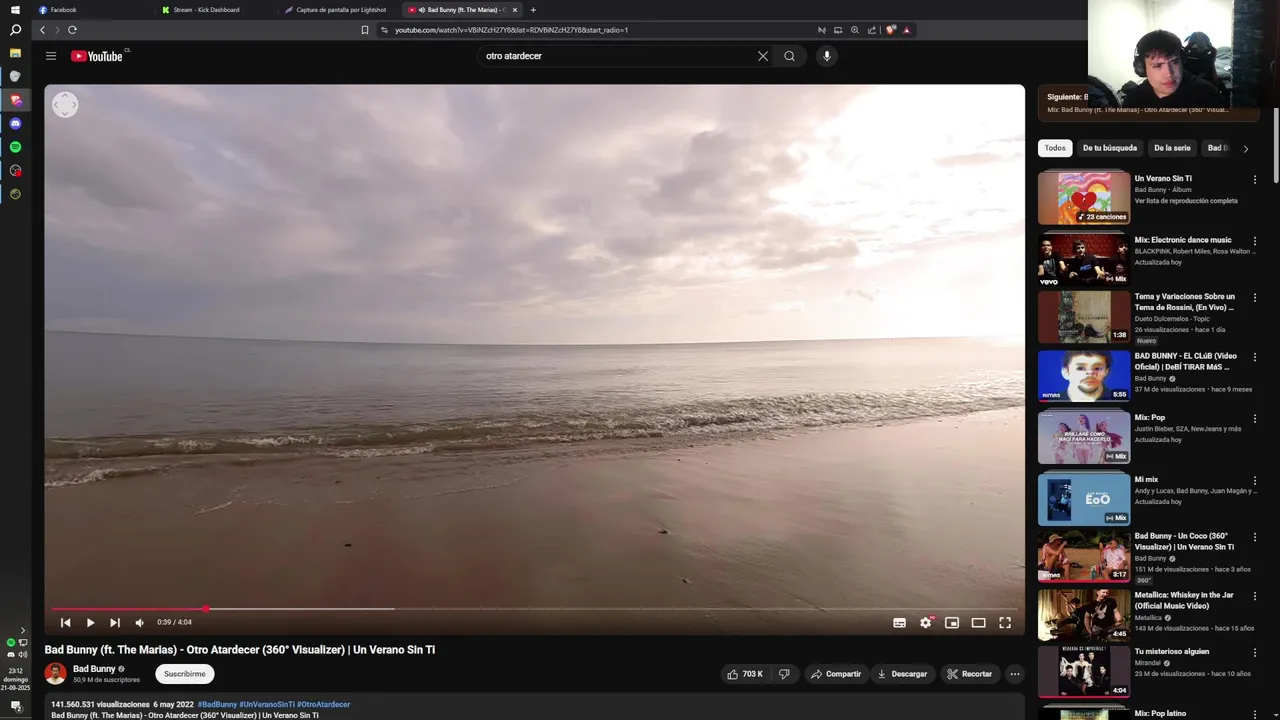Open options for 'Un Verano Sin Ti' album
Viewport: 1280px width, 720px height.
(x=1255, y=180)
